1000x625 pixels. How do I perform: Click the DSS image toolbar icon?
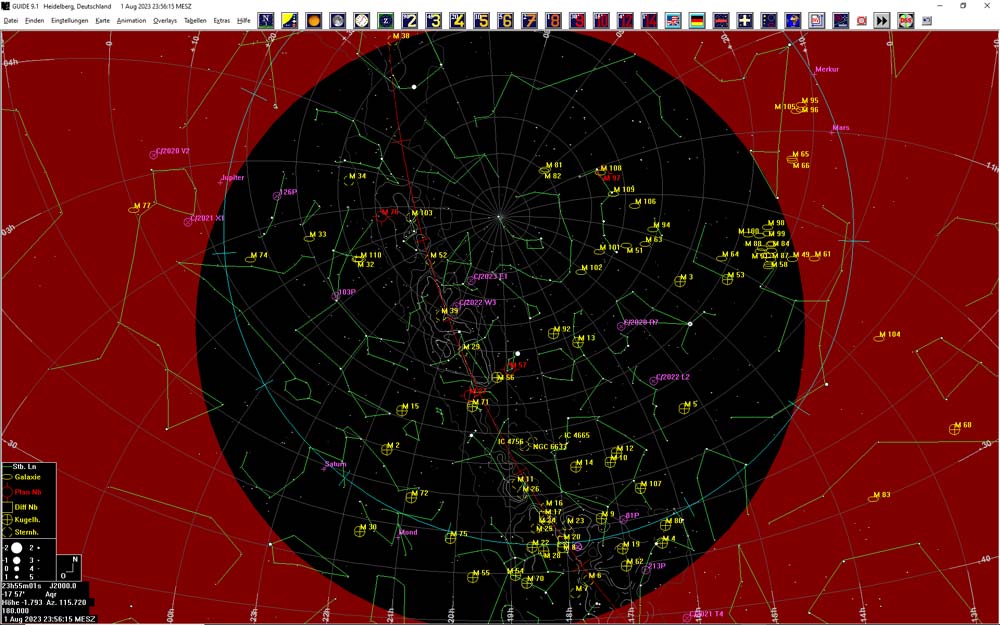pyautogui.click(x=906, y=20)
